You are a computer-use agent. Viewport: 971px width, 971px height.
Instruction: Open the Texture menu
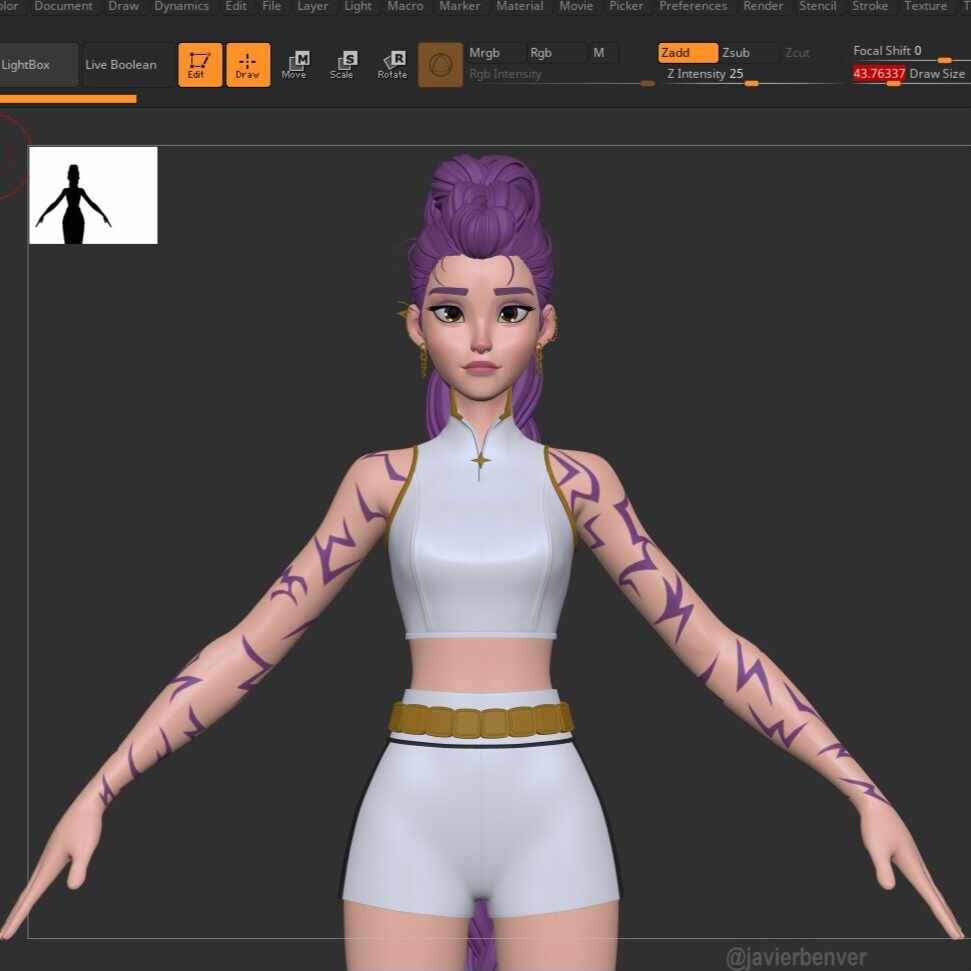(925, 6)
